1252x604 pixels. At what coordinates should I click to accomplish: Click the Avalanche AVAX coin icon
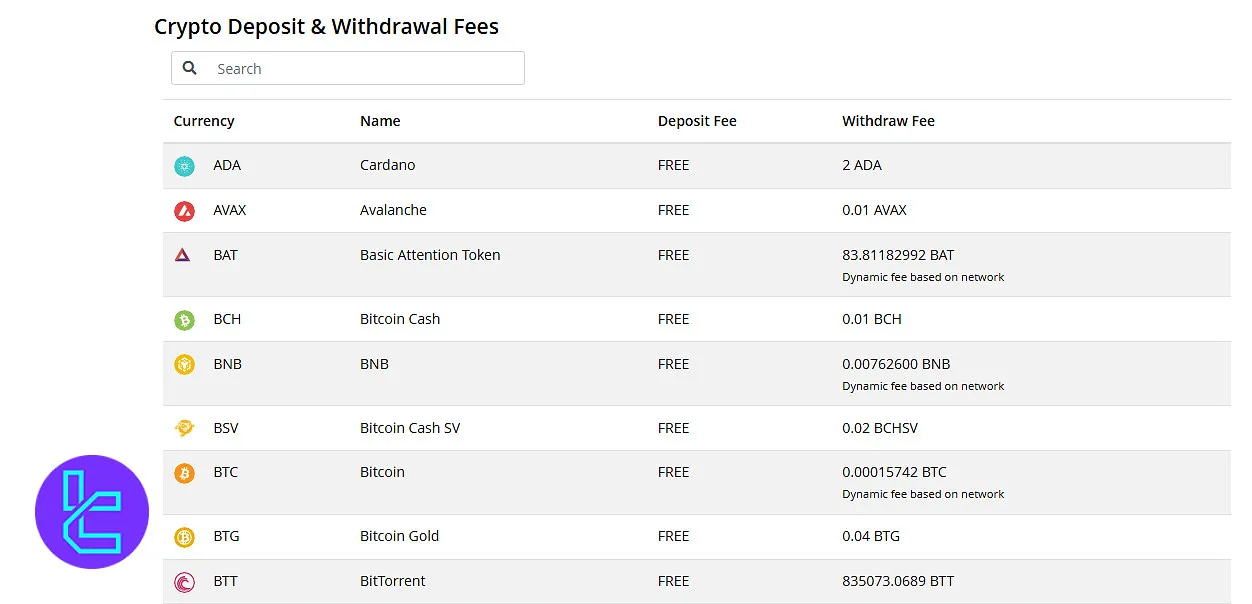(184, 211)
